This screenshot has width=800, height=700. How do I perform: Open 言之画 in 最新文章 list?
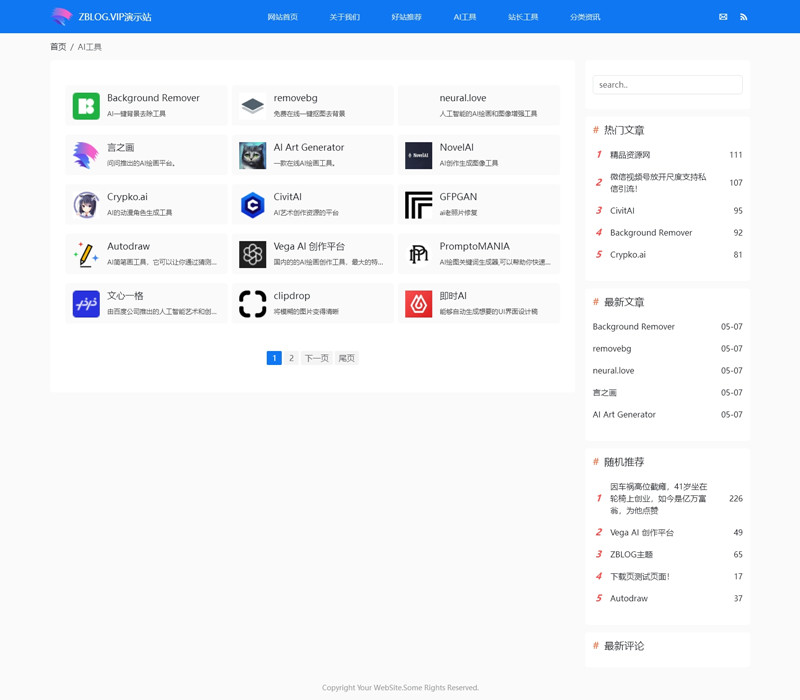[x=605, y=392]
